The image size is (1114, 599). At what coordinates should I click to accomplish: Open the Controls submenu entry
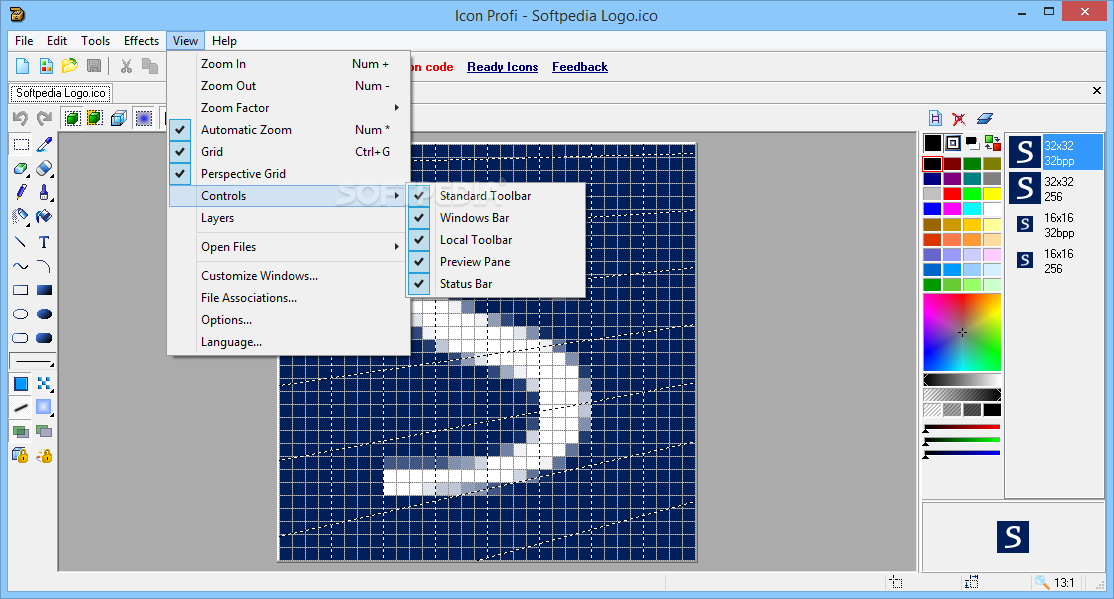click(x=289, y=196)
